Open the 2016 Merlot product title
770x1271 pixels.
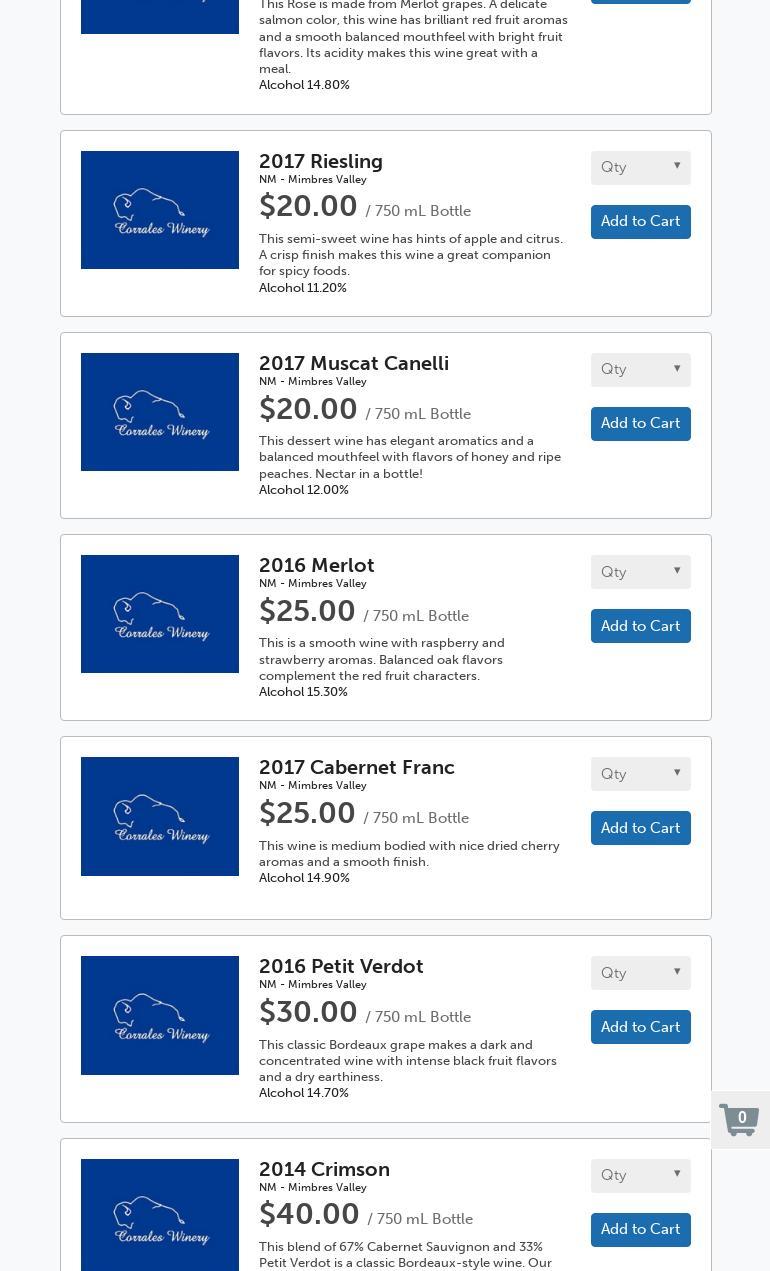pos(316,566)
